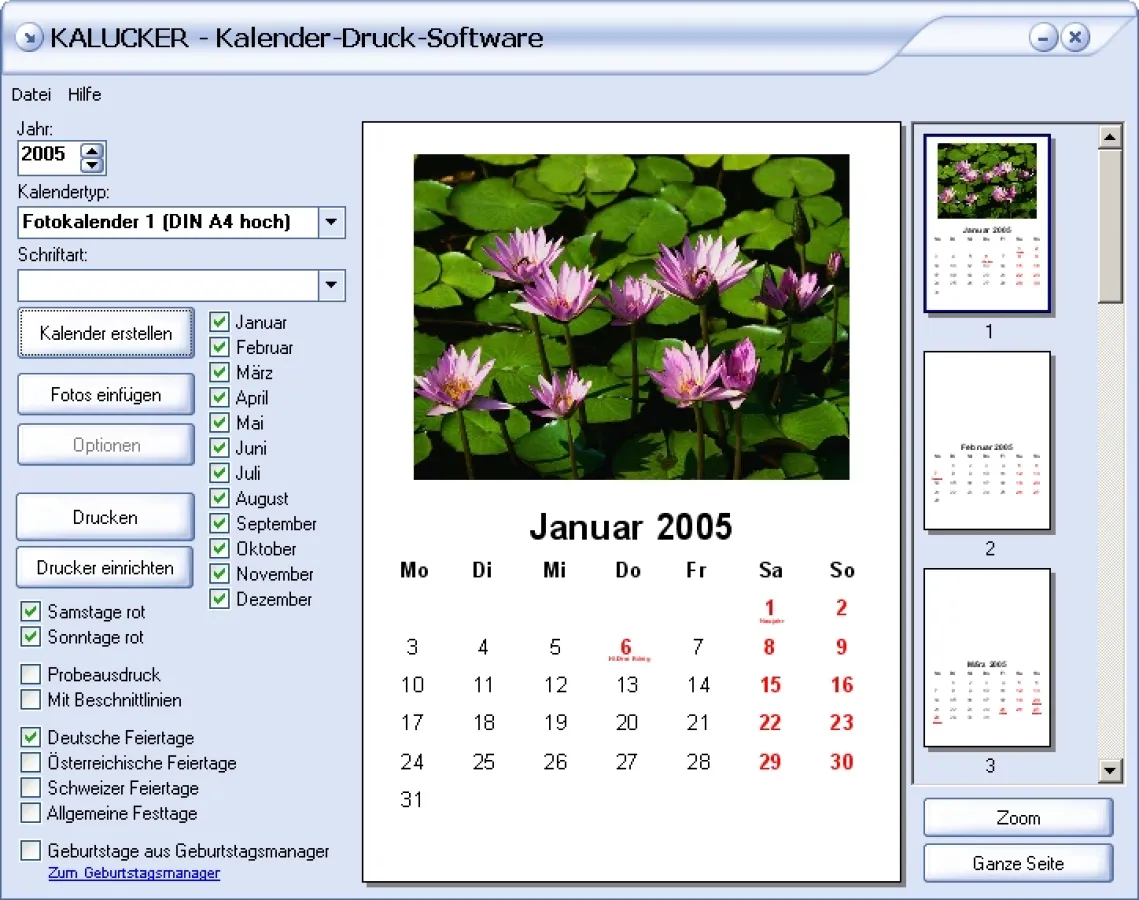Image resolution: width=1139 pixels, height=900 pixels.
Task: Click the Ganze Seite button
Action: point(1017,863)
